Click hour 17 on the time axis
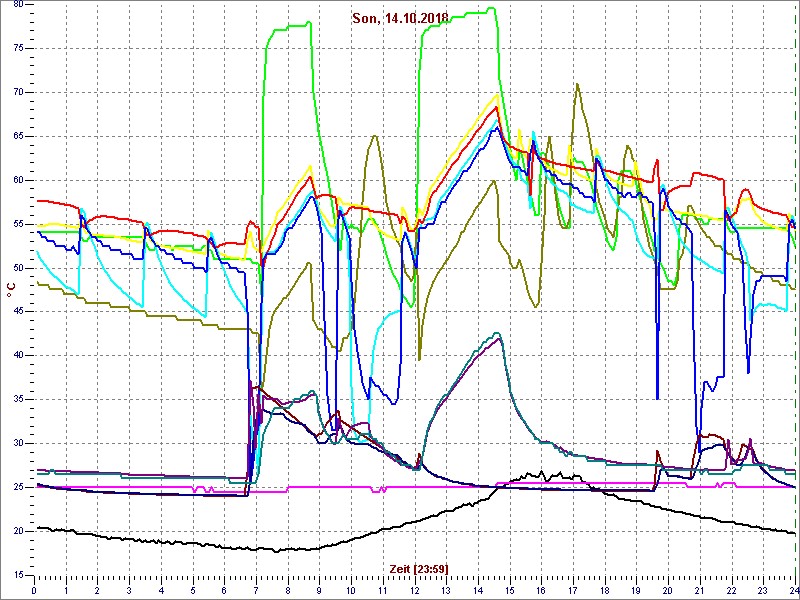Viewport: 800px width, 600px height. pyautogui.click(x=573, y=589)
